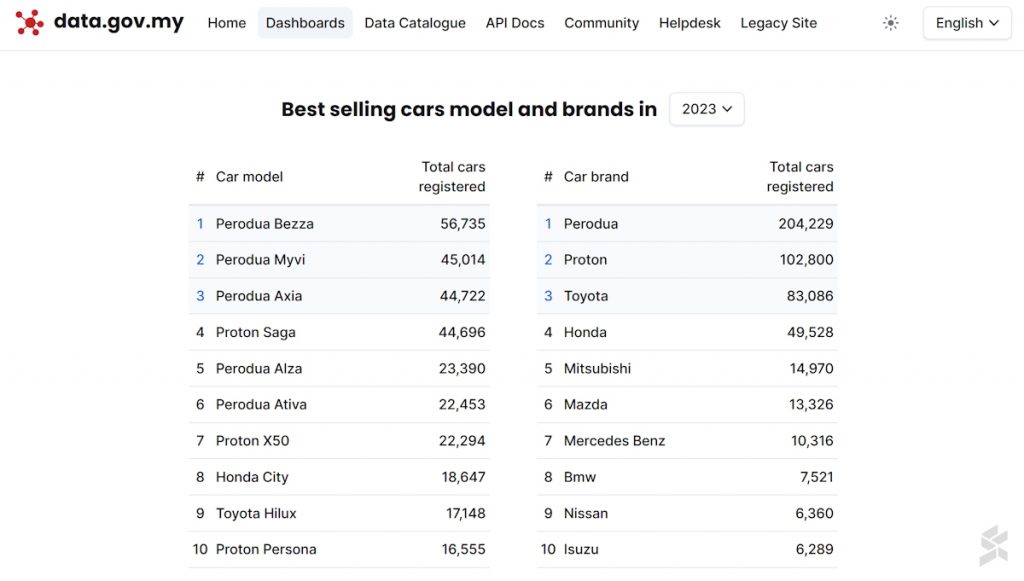Open the Community menu item
Screen dimensions: 1024x581
click(x=601, y=23)
